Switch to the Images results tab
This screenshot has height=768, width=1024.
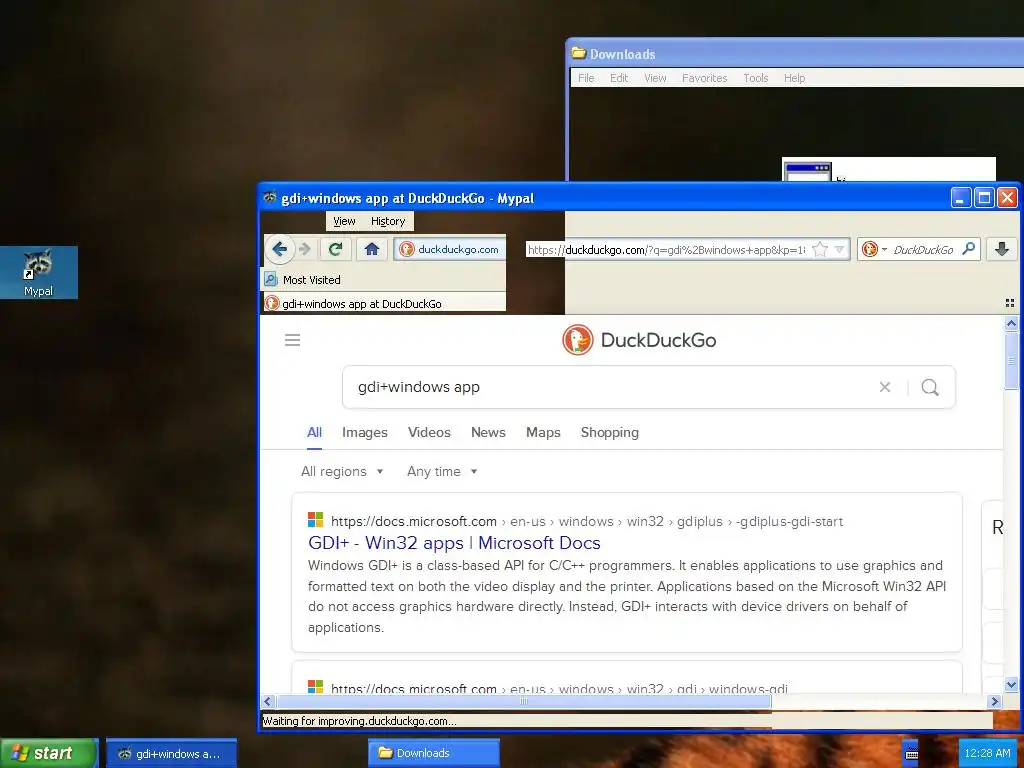[x=364, y=432]
